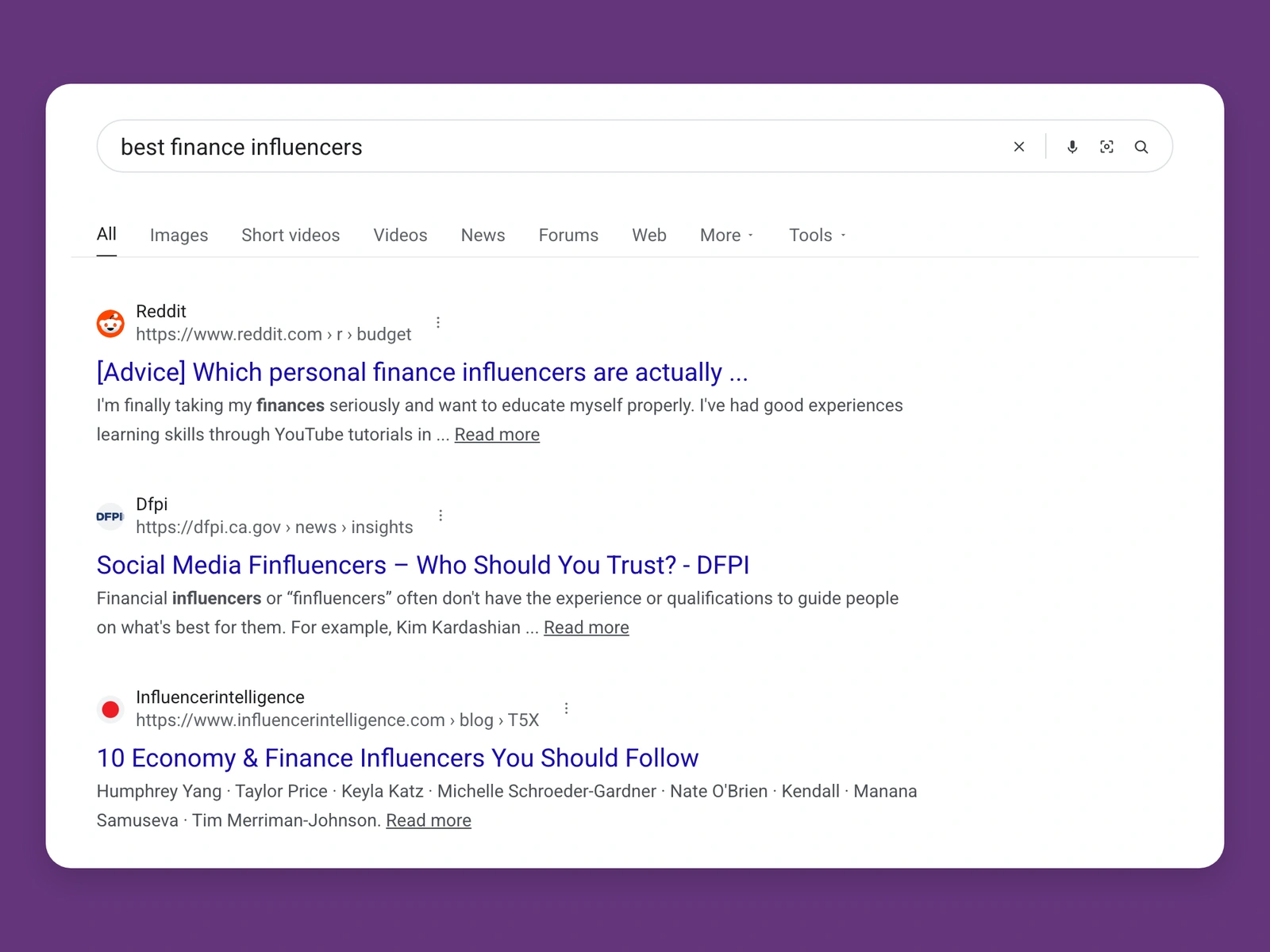Open the News tab
1270x952 pixels.
point(483,235)
